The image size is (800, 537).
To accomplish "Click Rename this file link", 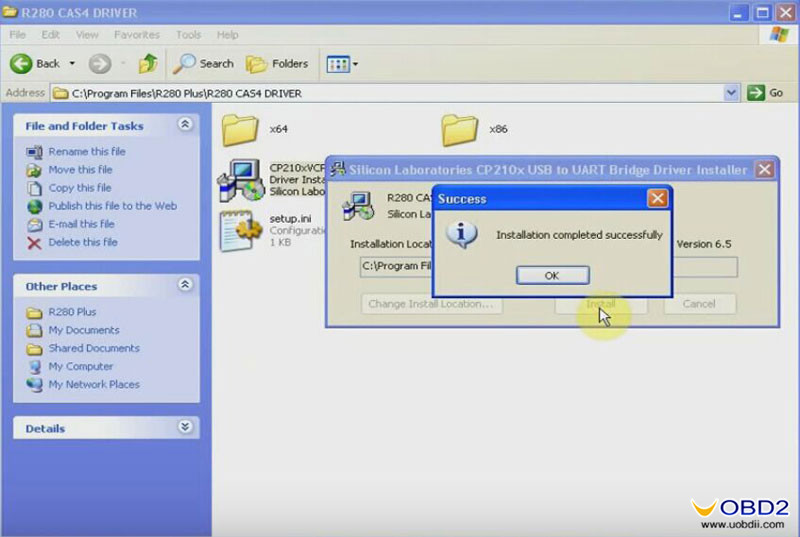I will 87,151.
